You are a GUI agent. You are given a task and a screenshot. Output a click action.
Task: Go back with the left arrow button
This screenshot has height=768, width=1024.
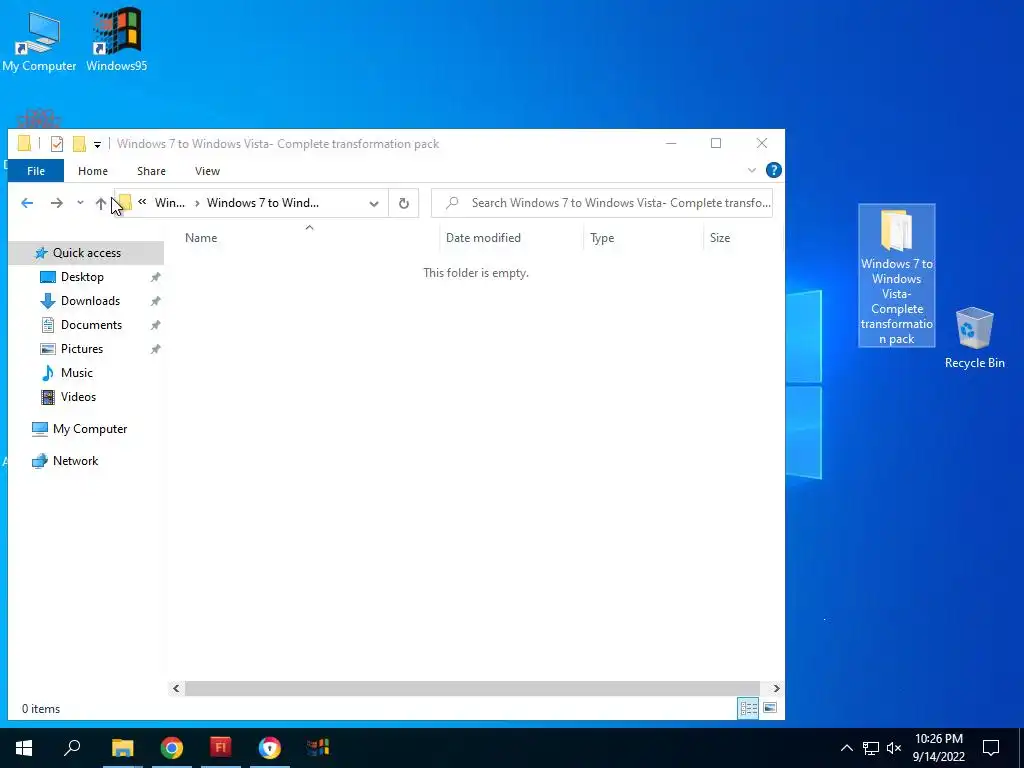click(x=27, y=203)
